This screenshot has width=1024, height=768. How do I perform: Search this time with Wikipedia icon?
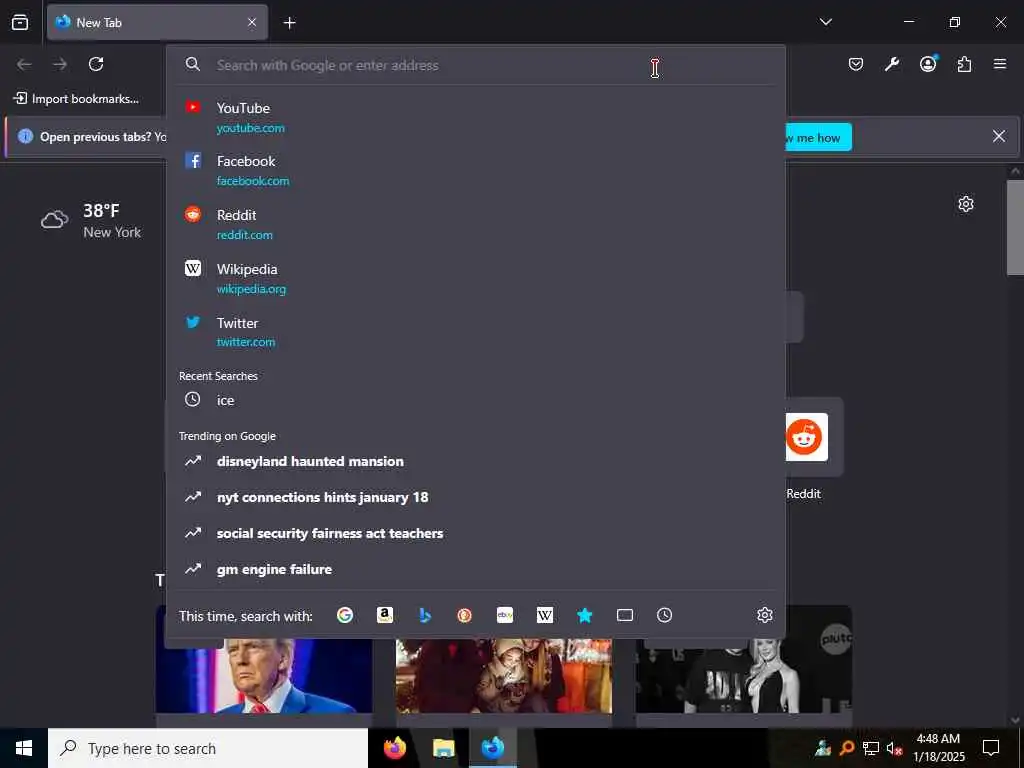click(x=545, y=615)
